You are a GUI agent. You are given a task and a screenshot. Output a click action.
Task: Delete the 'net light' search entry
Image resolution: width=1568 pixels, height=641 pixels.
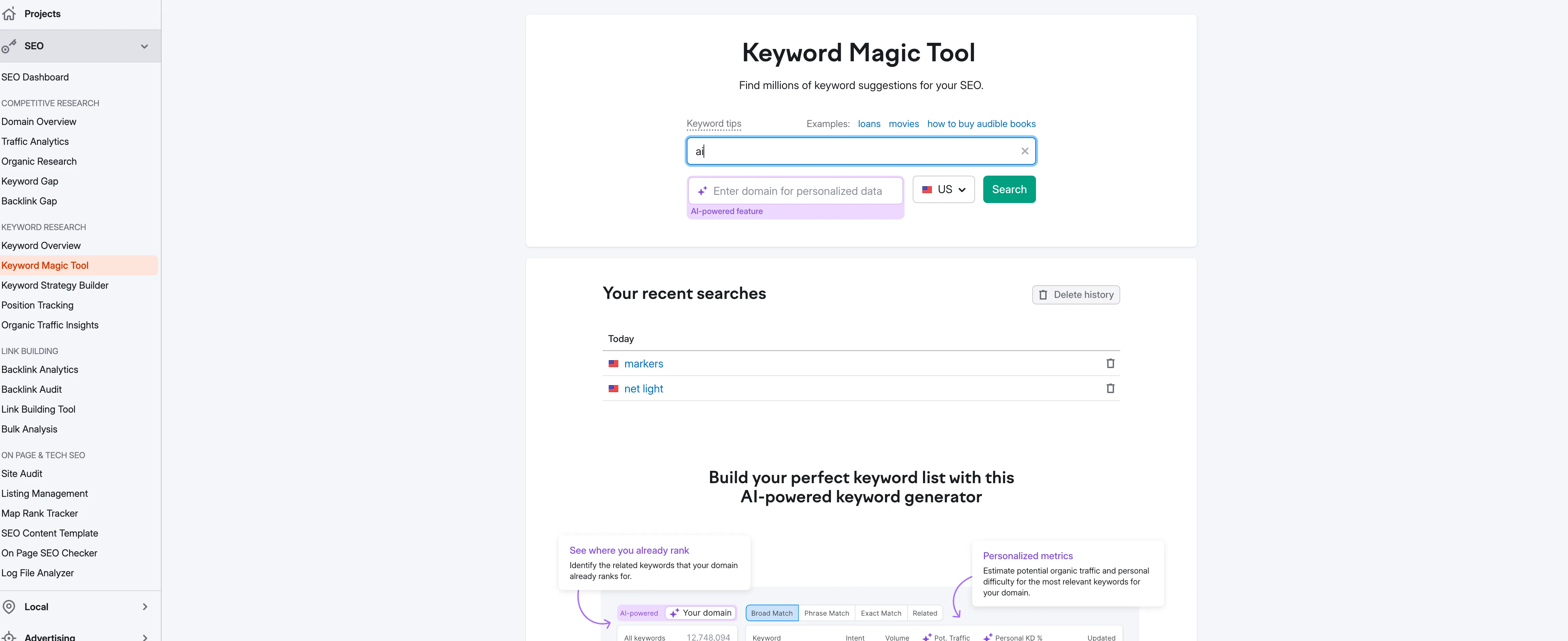[1110, 388]
